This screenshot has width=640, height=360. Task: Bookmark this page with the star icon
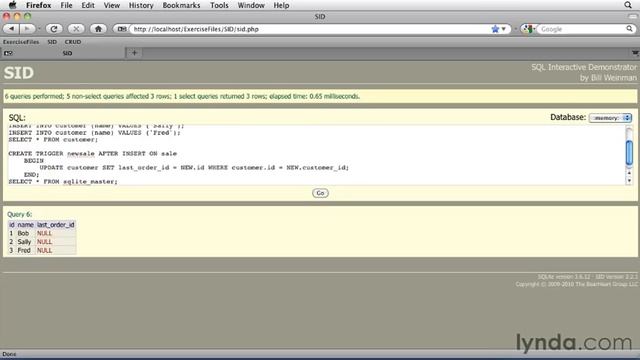(495, 29)
